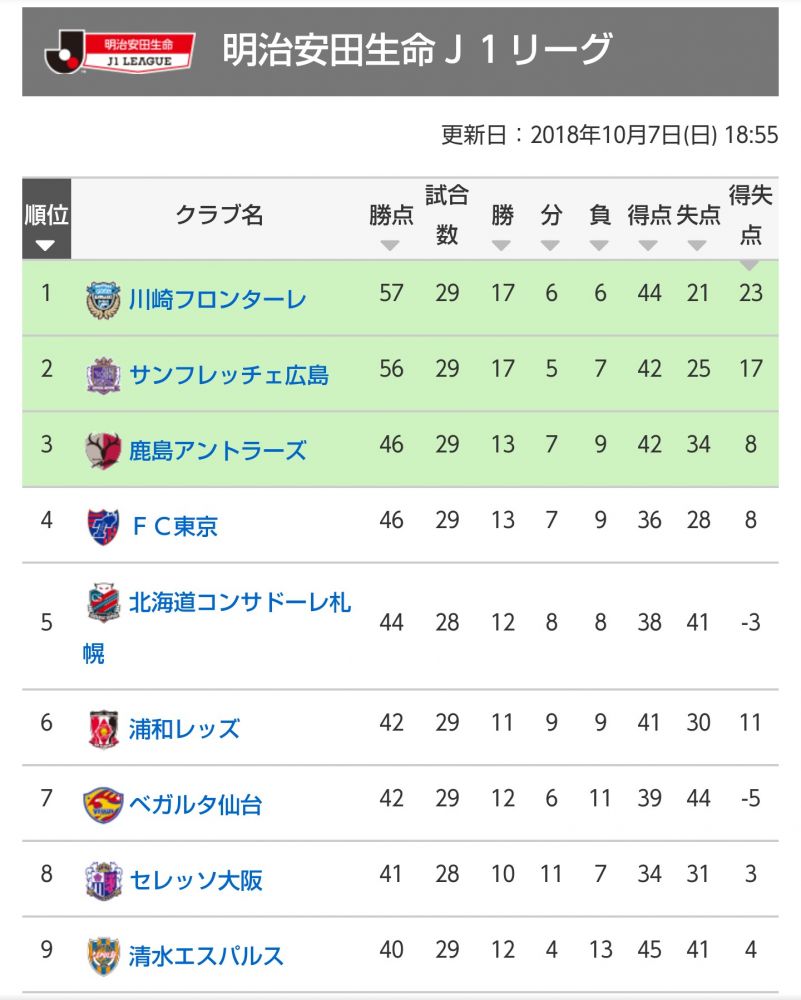Sort table by 勝点 points arrow
The width and height of the screenshot is (801, 1000).
click(x=390, y=245)
